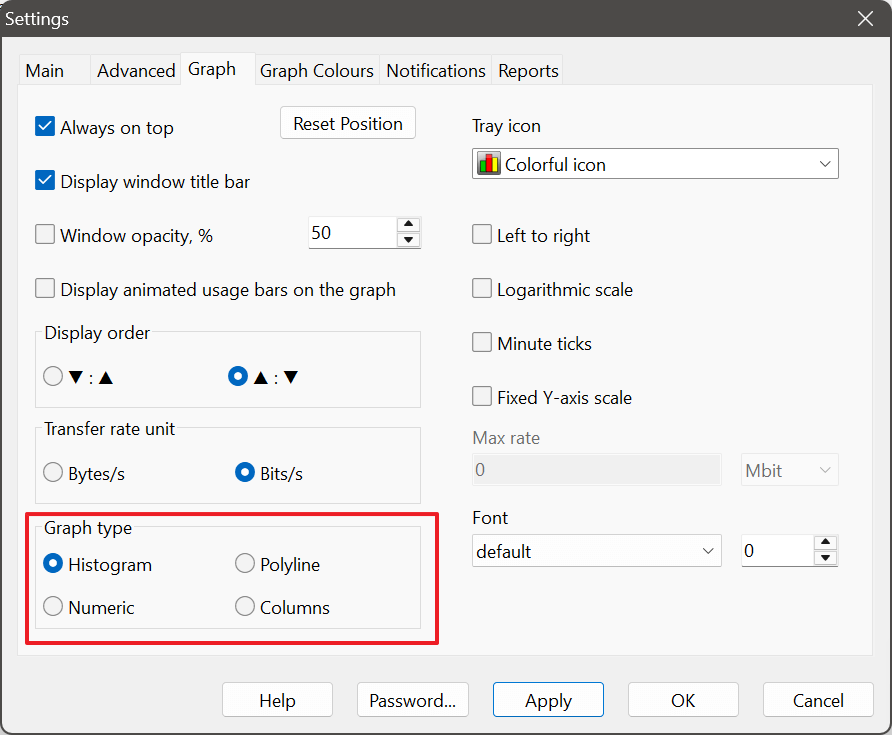Choose Bytes/s transfer rate unit
Screen dimensions: 892x735
point(53,473)
